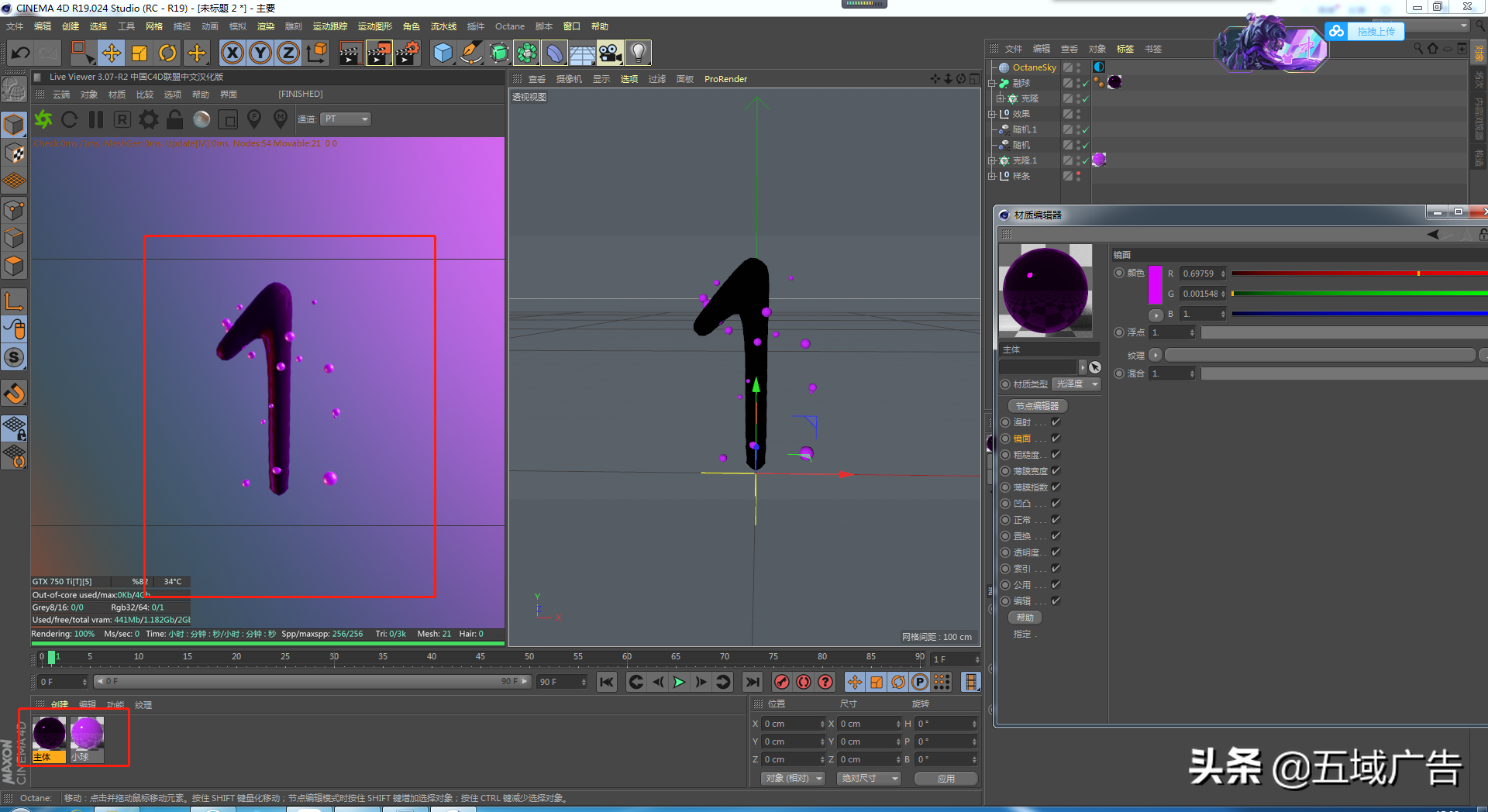Screen dimensions: 1488x812
Task: Uncheck the 镜面 channel checkbox
Action: tap(1056, 439)
